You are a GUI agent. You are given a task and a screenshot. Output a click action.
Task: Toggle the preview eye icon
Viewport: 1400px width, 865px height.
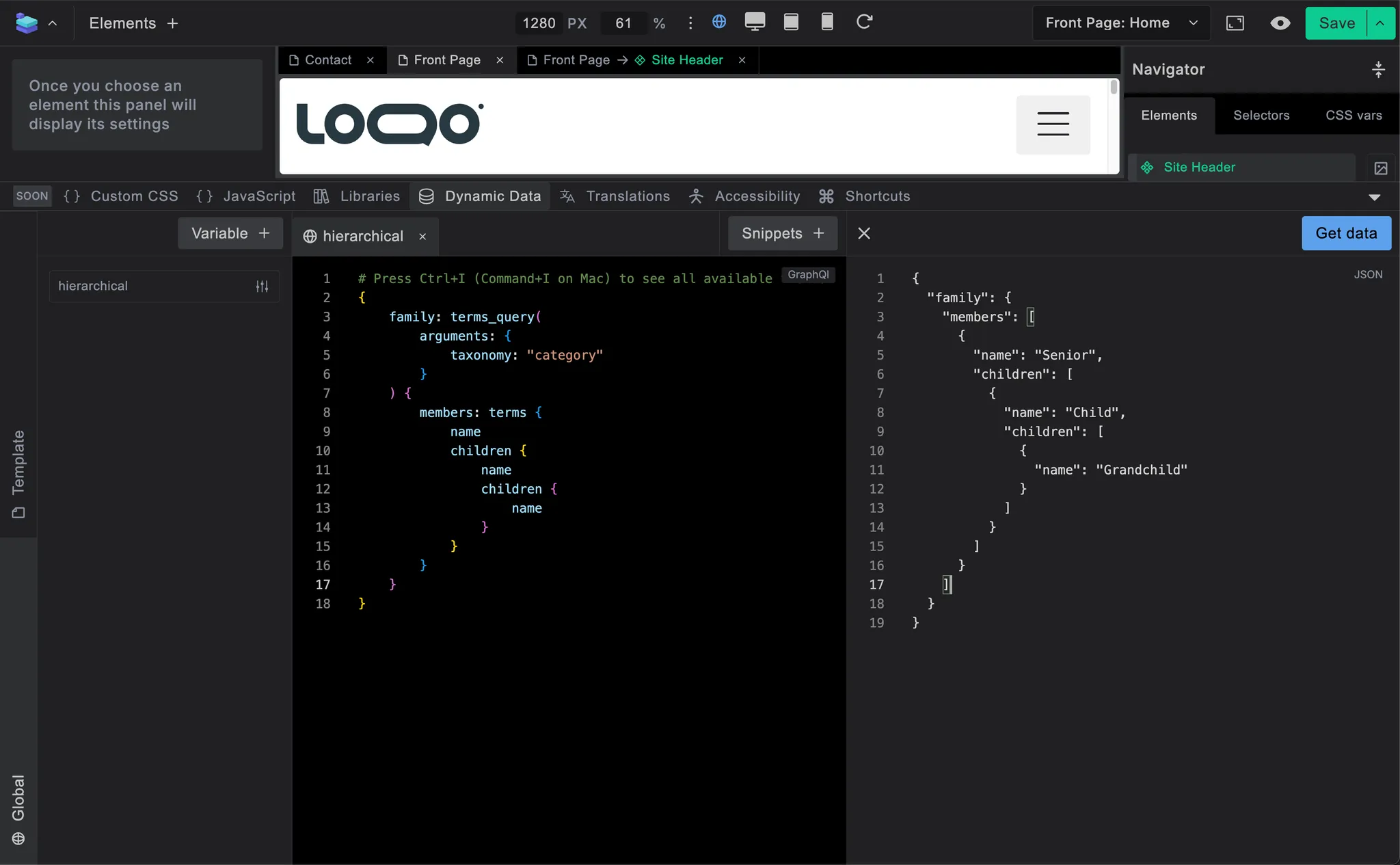(x=1280, y=23)
